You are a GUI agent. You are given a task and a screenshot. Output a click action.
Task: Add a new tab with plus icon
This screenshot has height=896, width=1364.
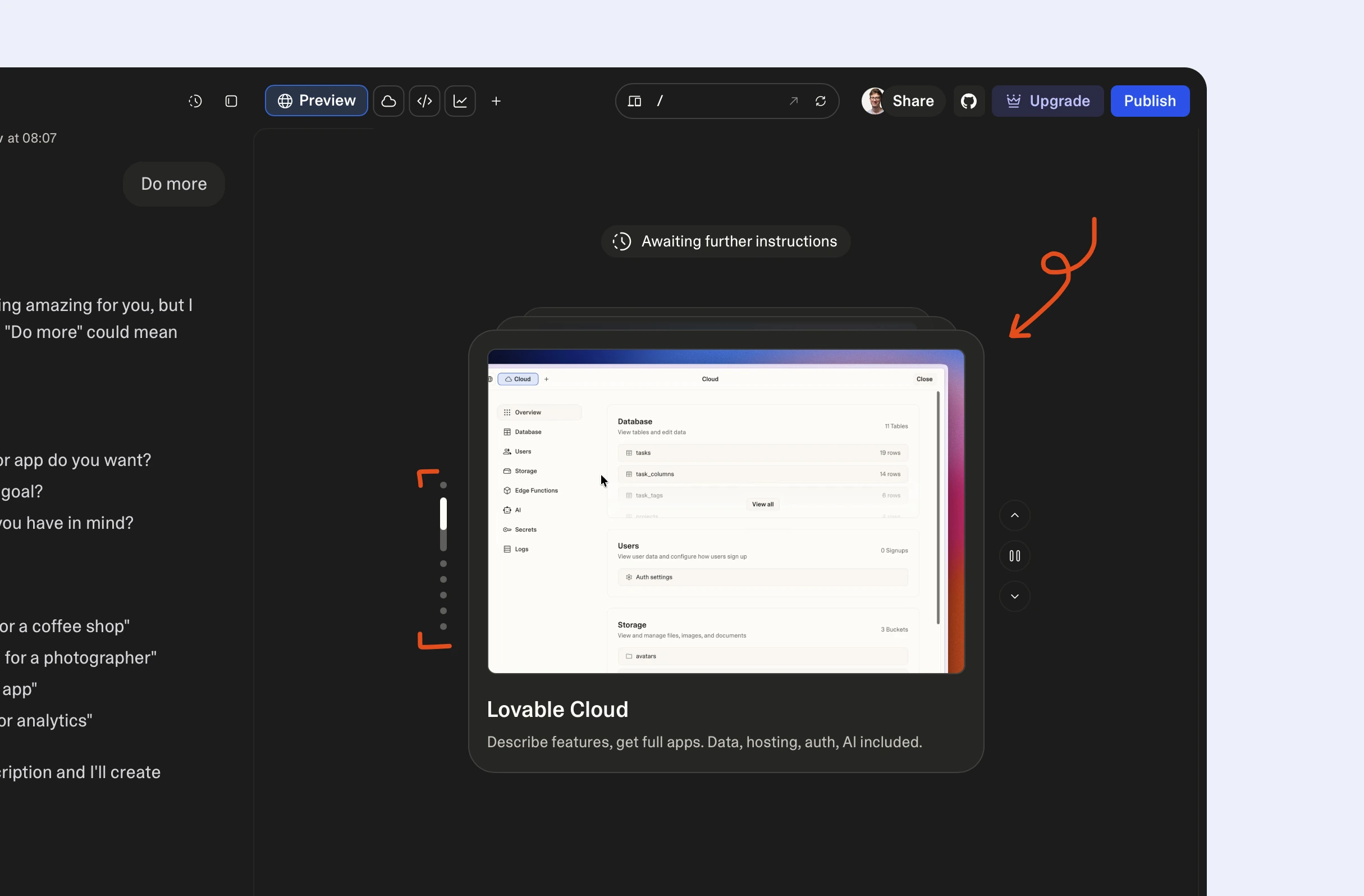point(496,101)
